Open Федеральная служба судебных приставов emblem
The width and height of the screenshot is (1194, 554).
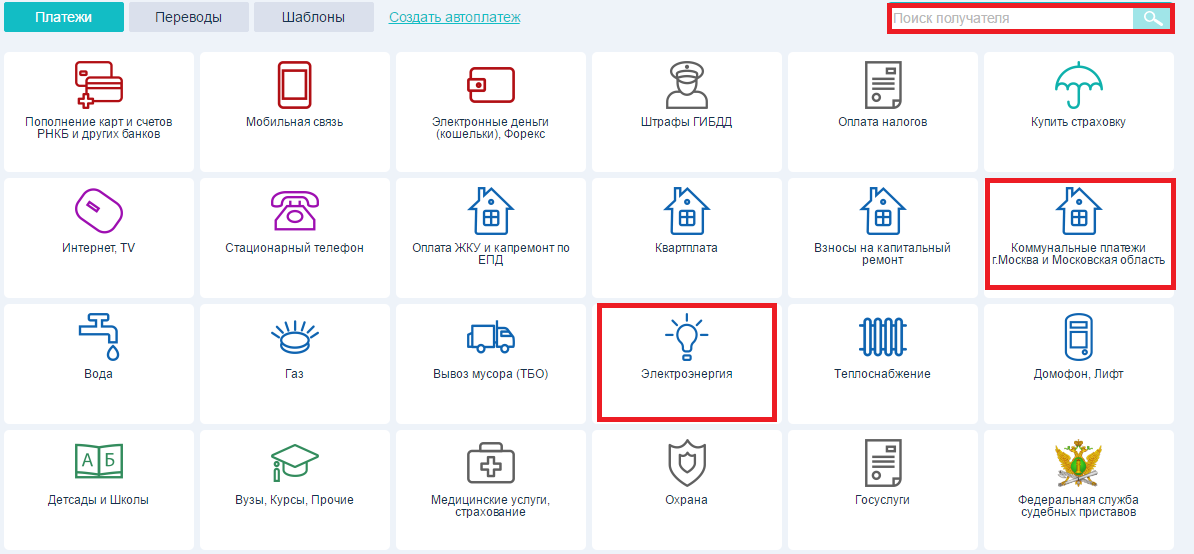(x=1078, y=463)
